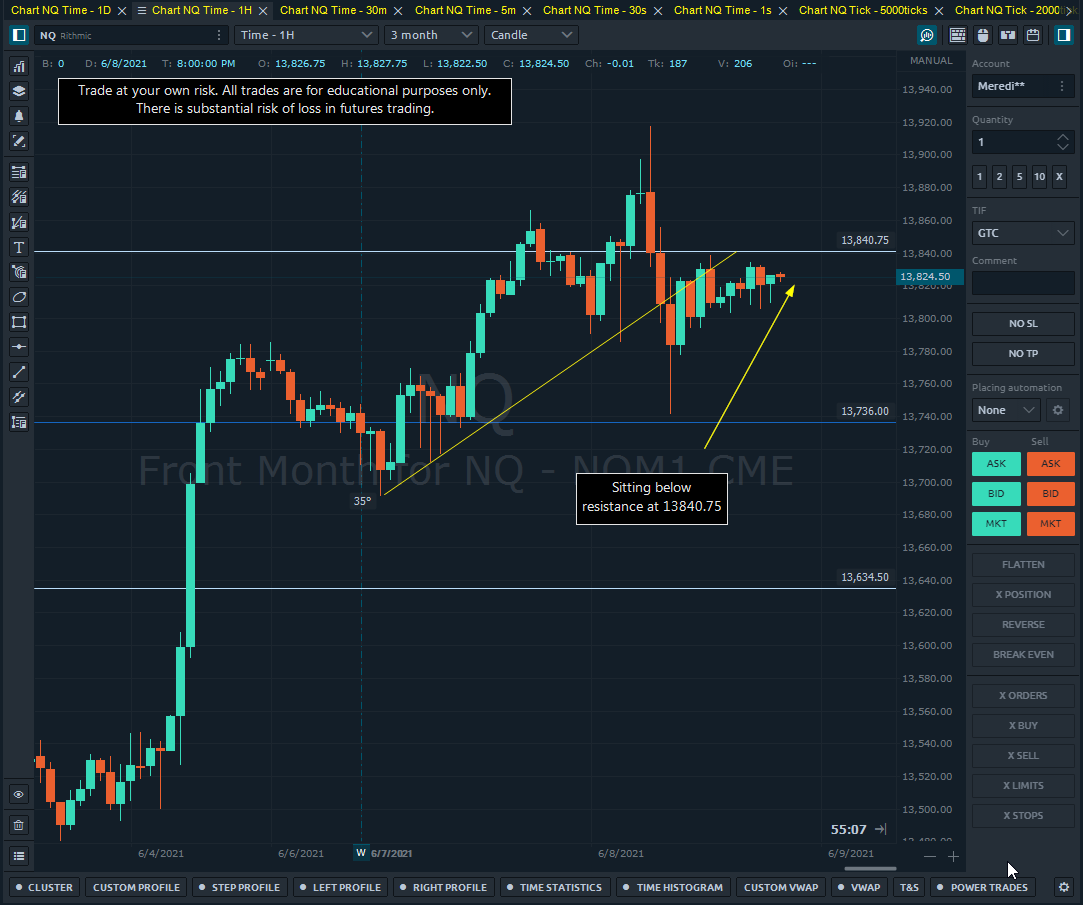Click the calendar icon in top toolbar

click(1033, 35)
